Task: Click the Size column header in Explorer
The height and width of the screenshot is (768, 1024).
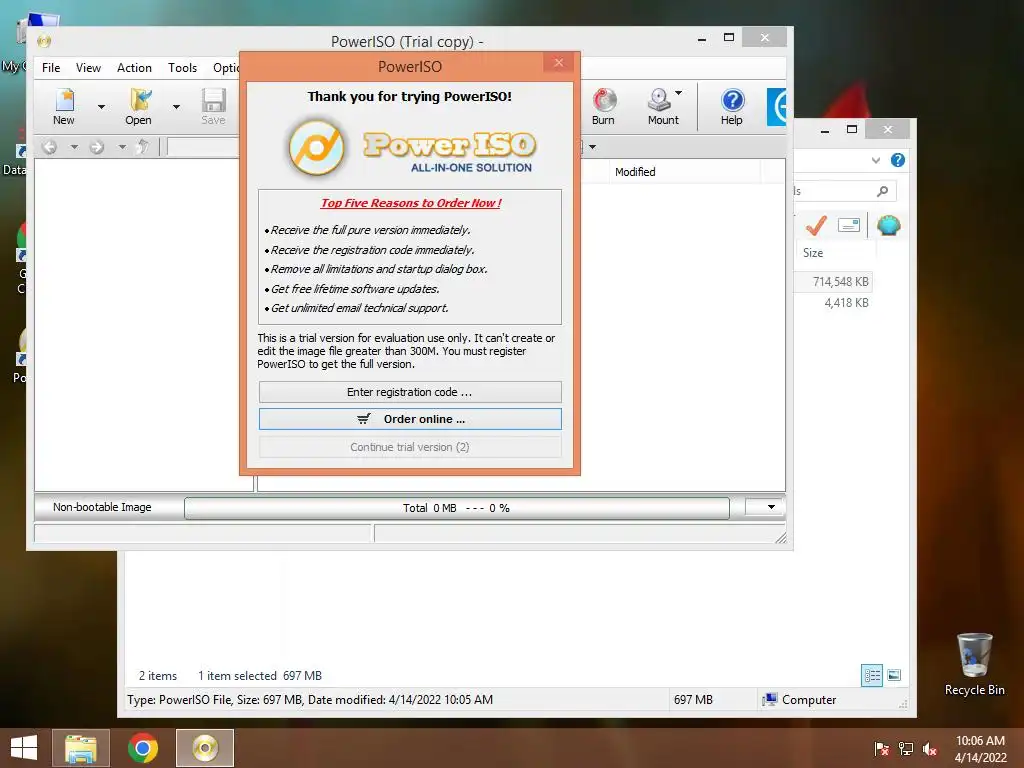Action: click(x=813, y=253)
